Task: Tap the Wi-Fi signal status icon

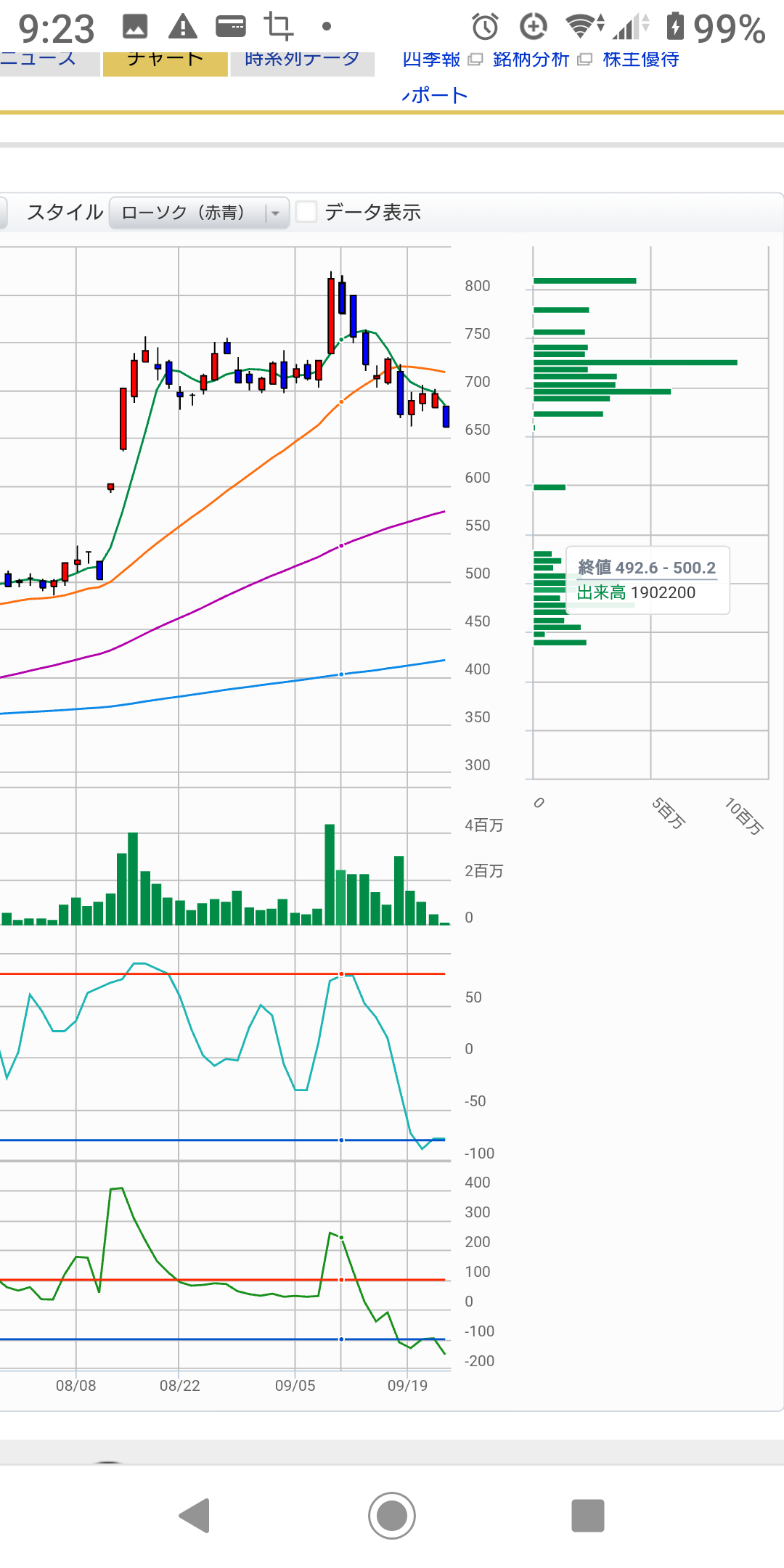Action: click(x=582, y=27)
